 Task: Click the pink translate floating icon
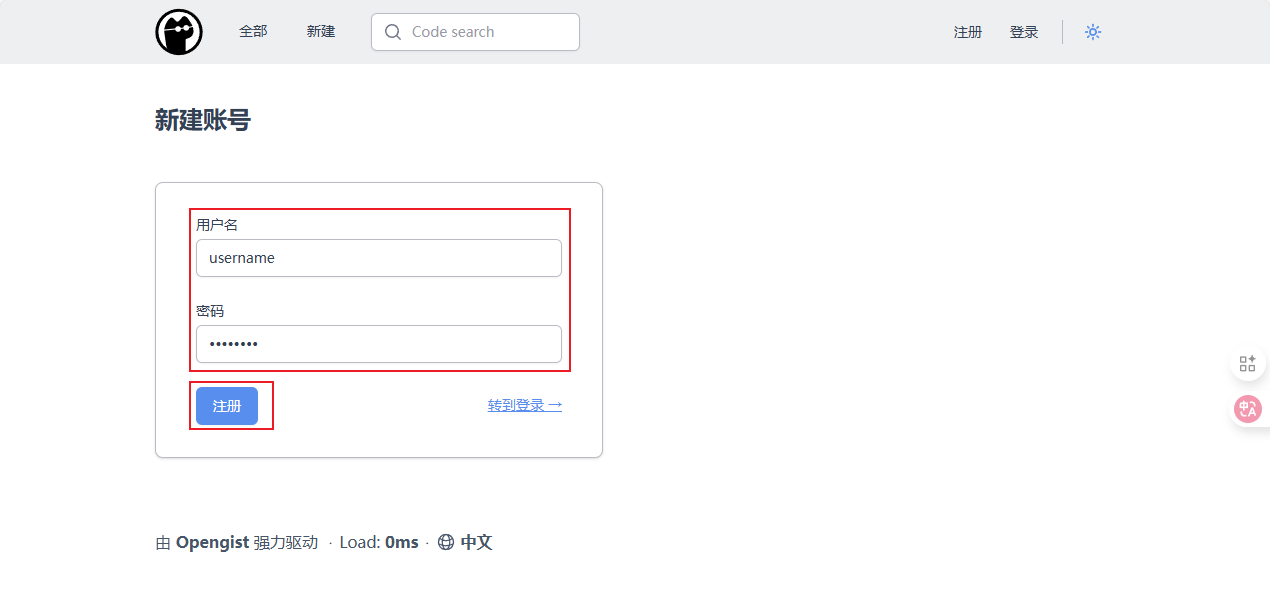point(1247,409)
